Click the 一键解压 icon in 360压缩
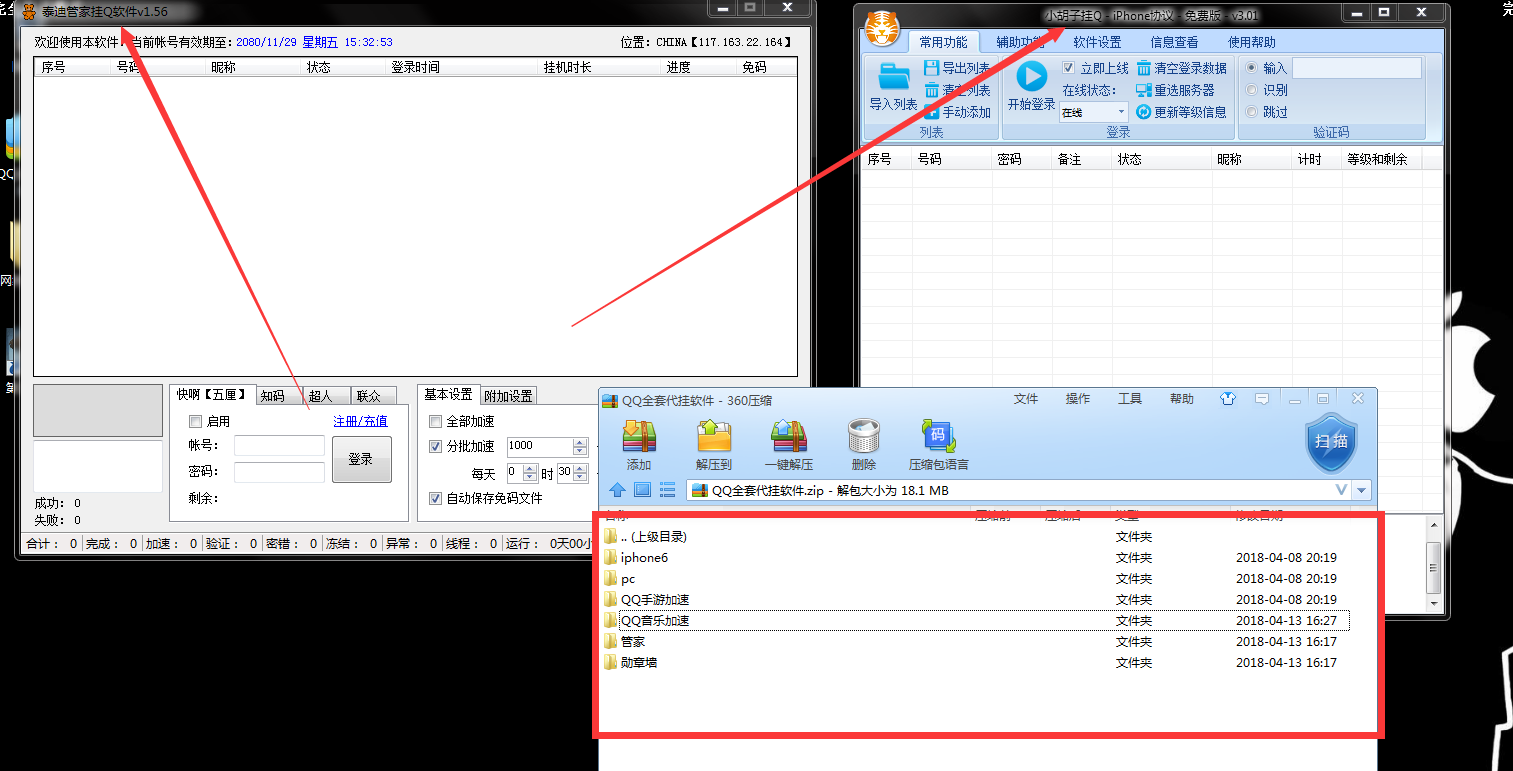The width and height of the screenshot is (1513, 771). tap(789, 437)
